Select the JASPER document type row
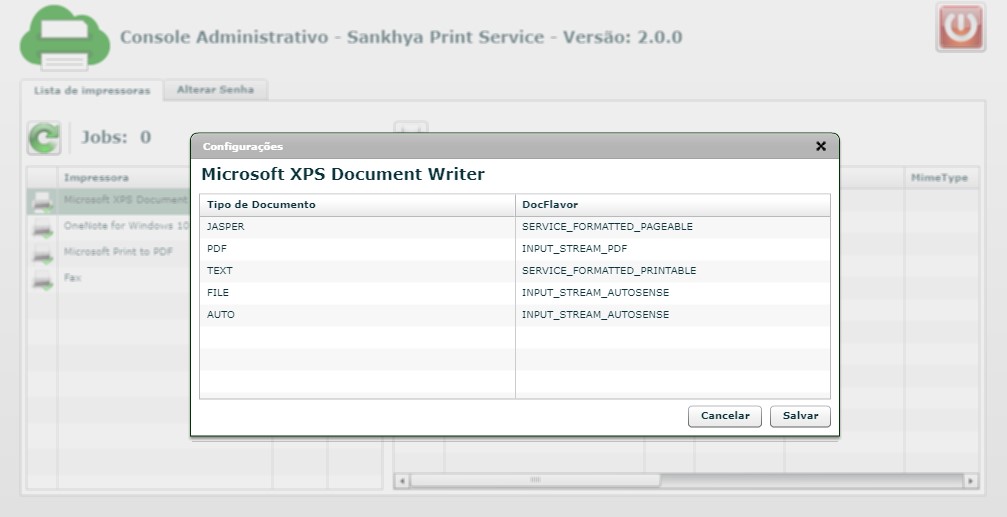The width and height of the screenshot is (1007, 517). 514,227
